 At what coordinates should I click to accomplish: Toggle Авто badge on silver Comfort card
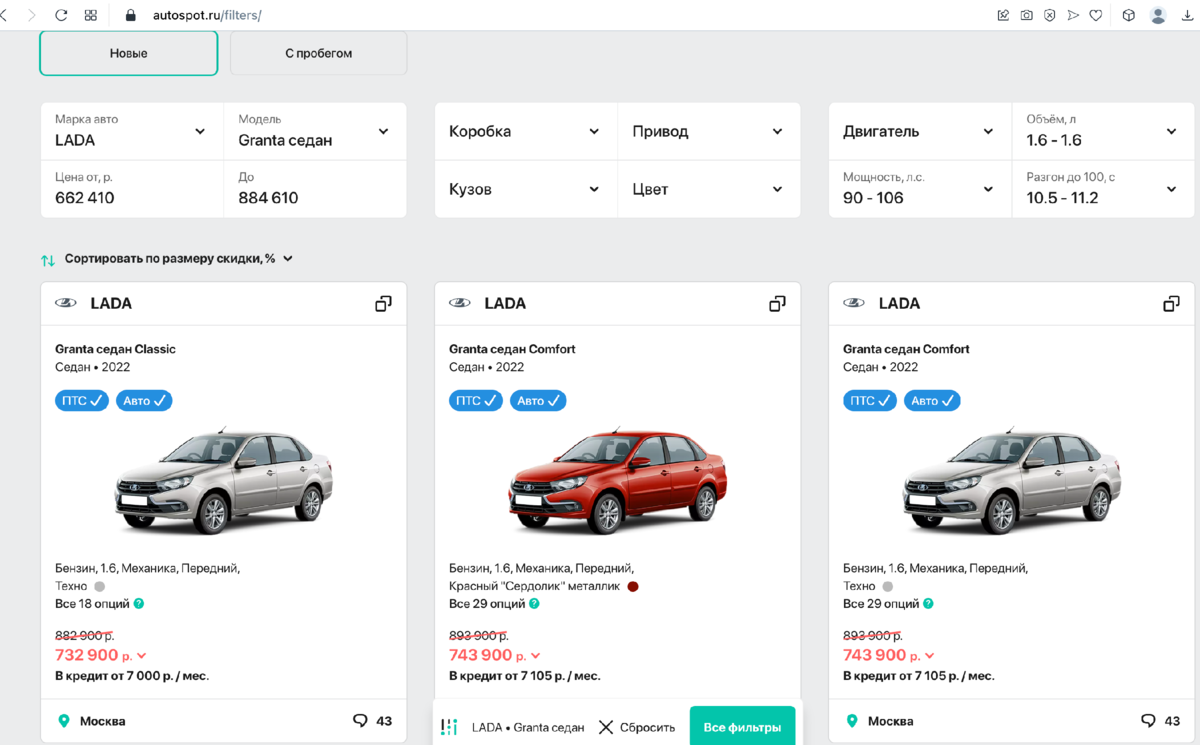[932, 400]
